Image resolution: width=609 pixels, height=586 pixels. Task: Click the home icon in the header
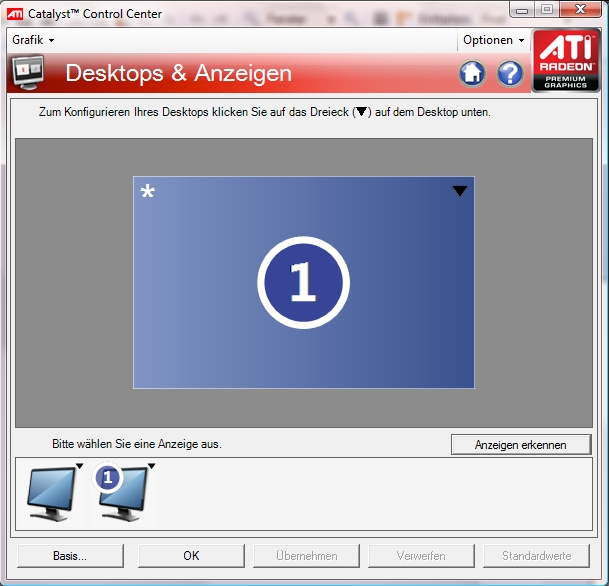coord(472,73)
